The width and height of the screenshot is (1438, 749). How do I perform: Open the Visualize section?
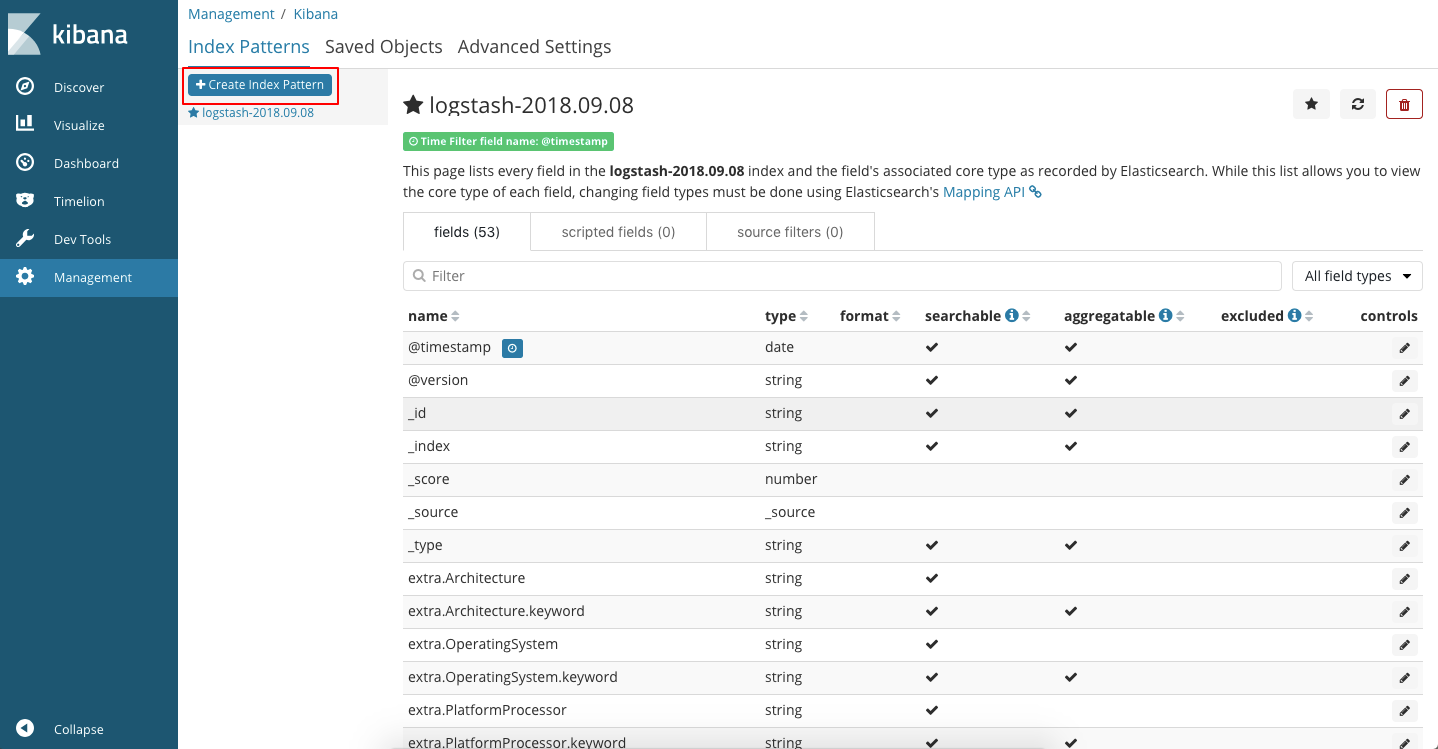pyautogui.click(x=78, y=125)
